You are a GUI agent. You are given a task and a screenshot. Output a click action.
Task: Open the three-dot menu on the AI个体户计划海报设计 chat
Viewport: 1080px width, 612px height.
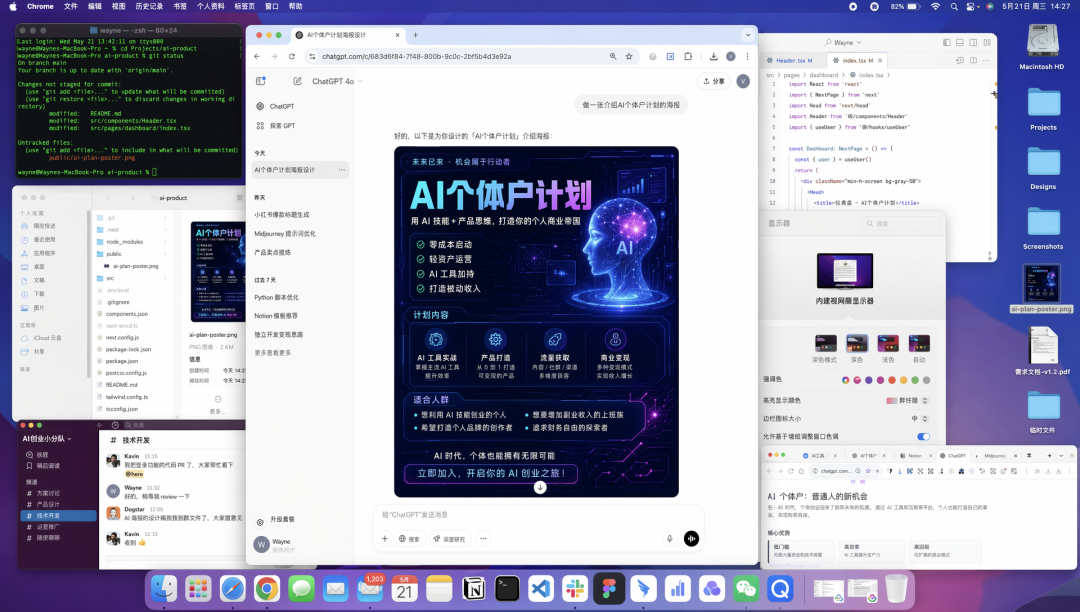[x=342, y=170]
